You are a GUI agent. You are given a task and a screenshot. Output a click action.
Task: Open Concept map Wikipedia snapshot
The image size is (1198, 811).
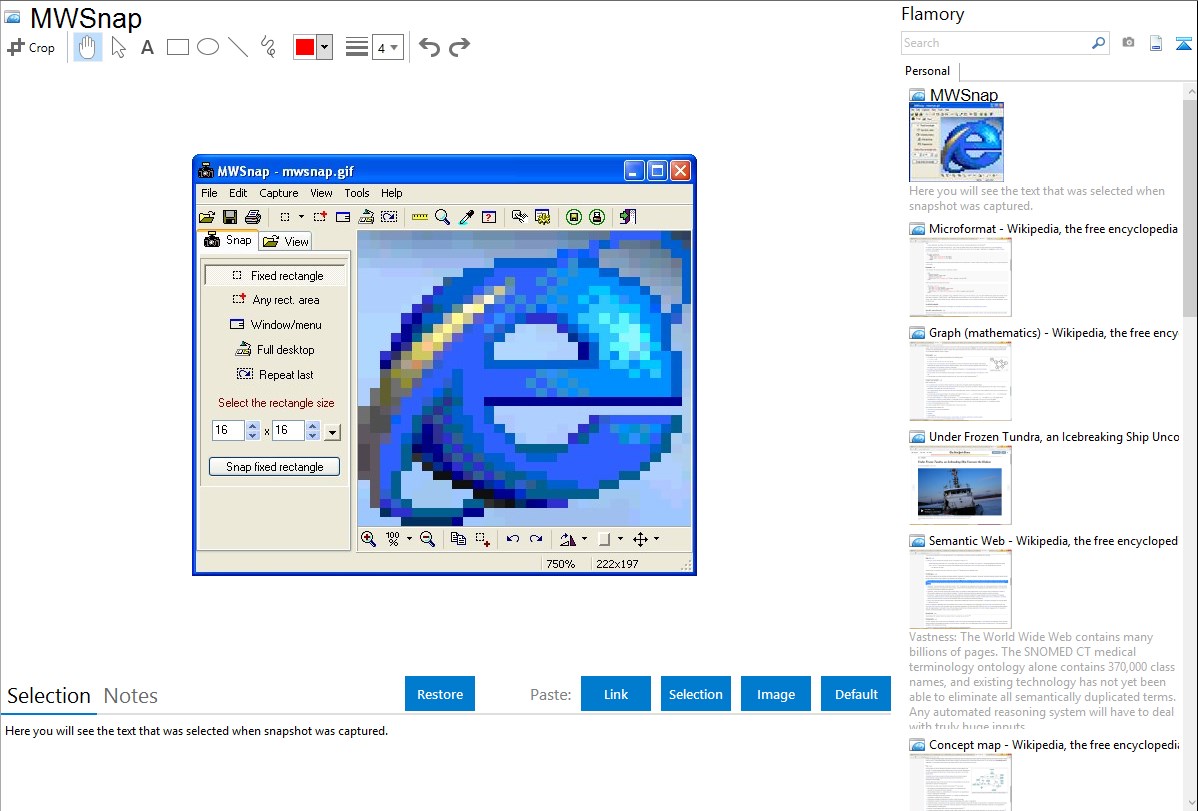point(960,782)
